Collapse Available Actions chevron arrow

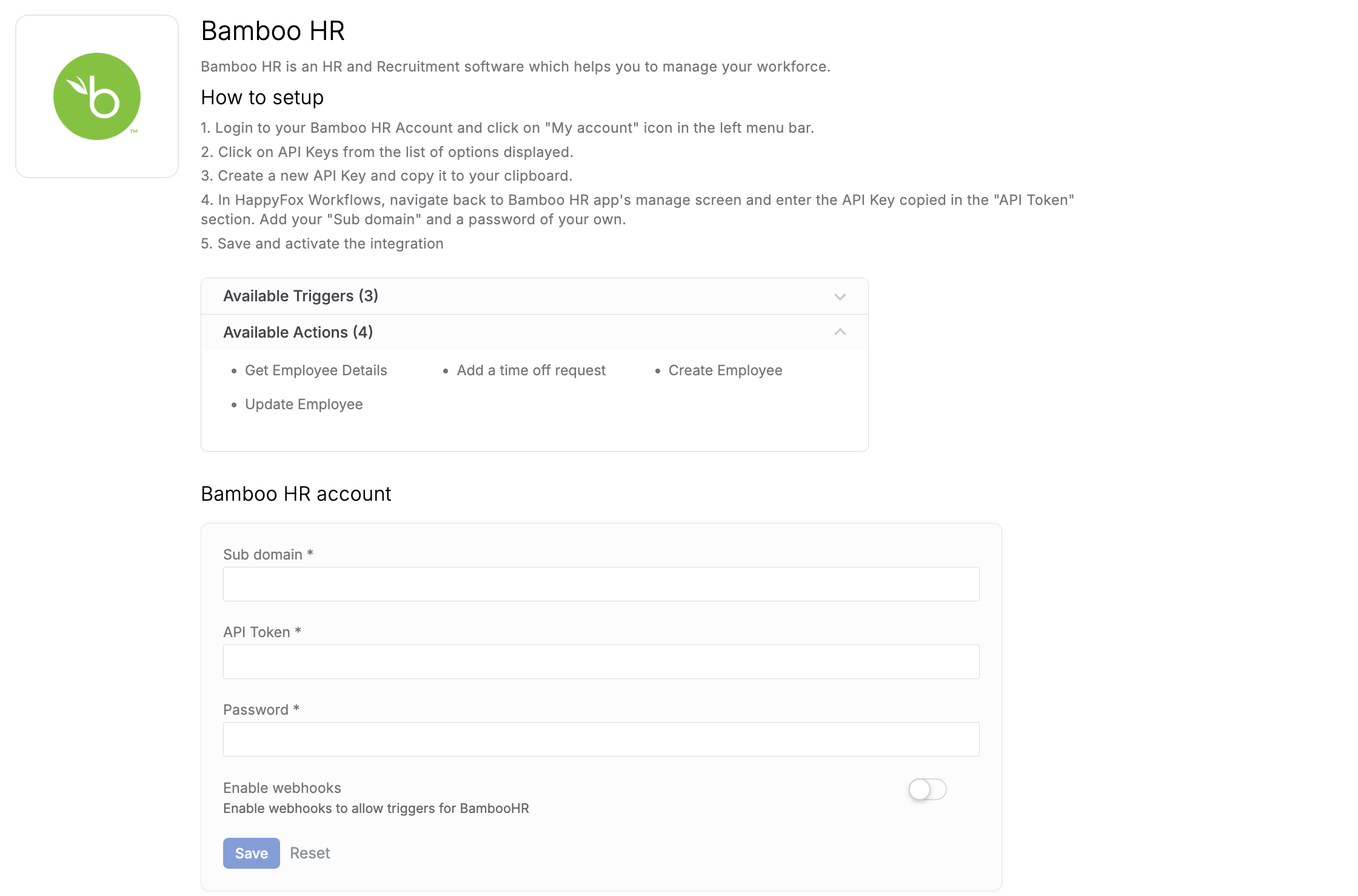tap(840, 332)
